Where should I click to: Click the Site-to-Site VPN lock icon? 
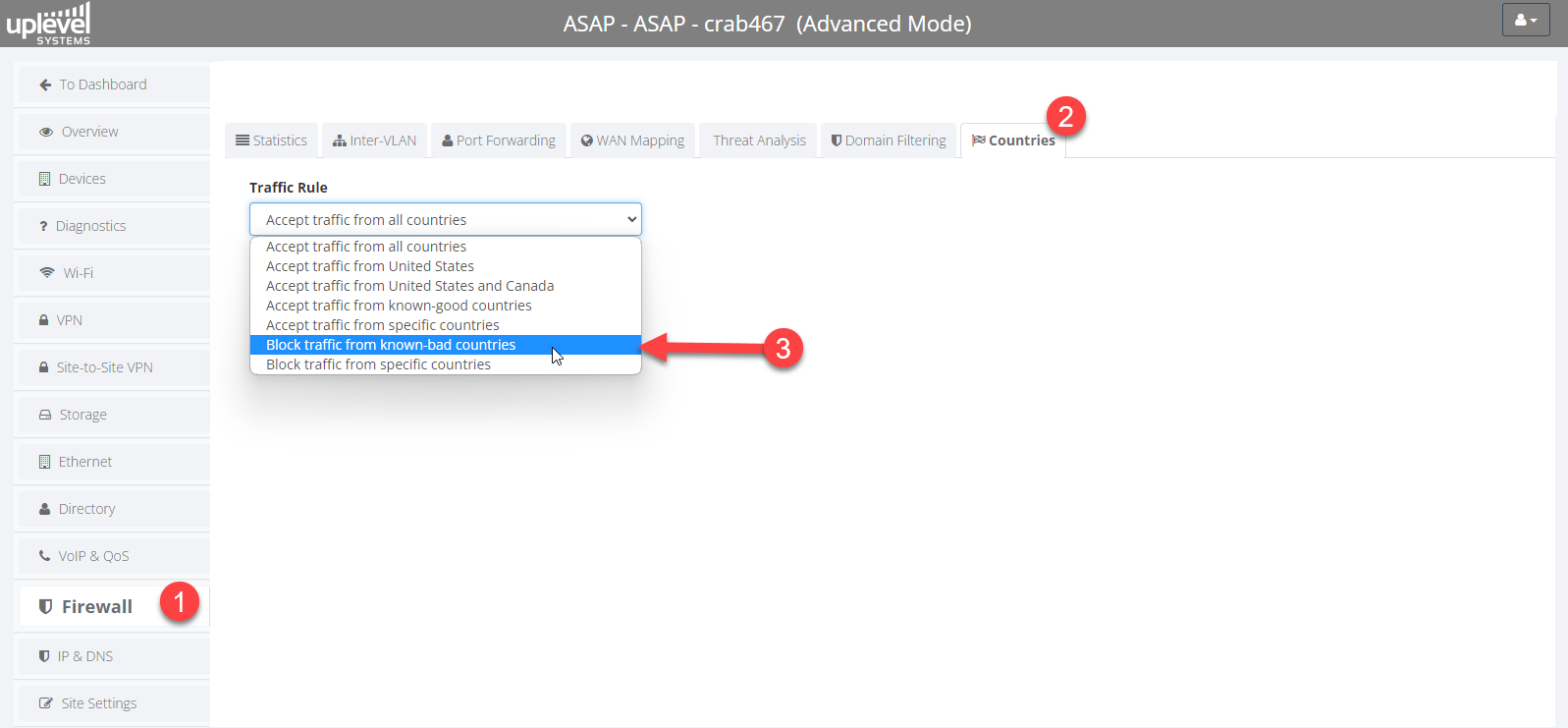point(43,367)
